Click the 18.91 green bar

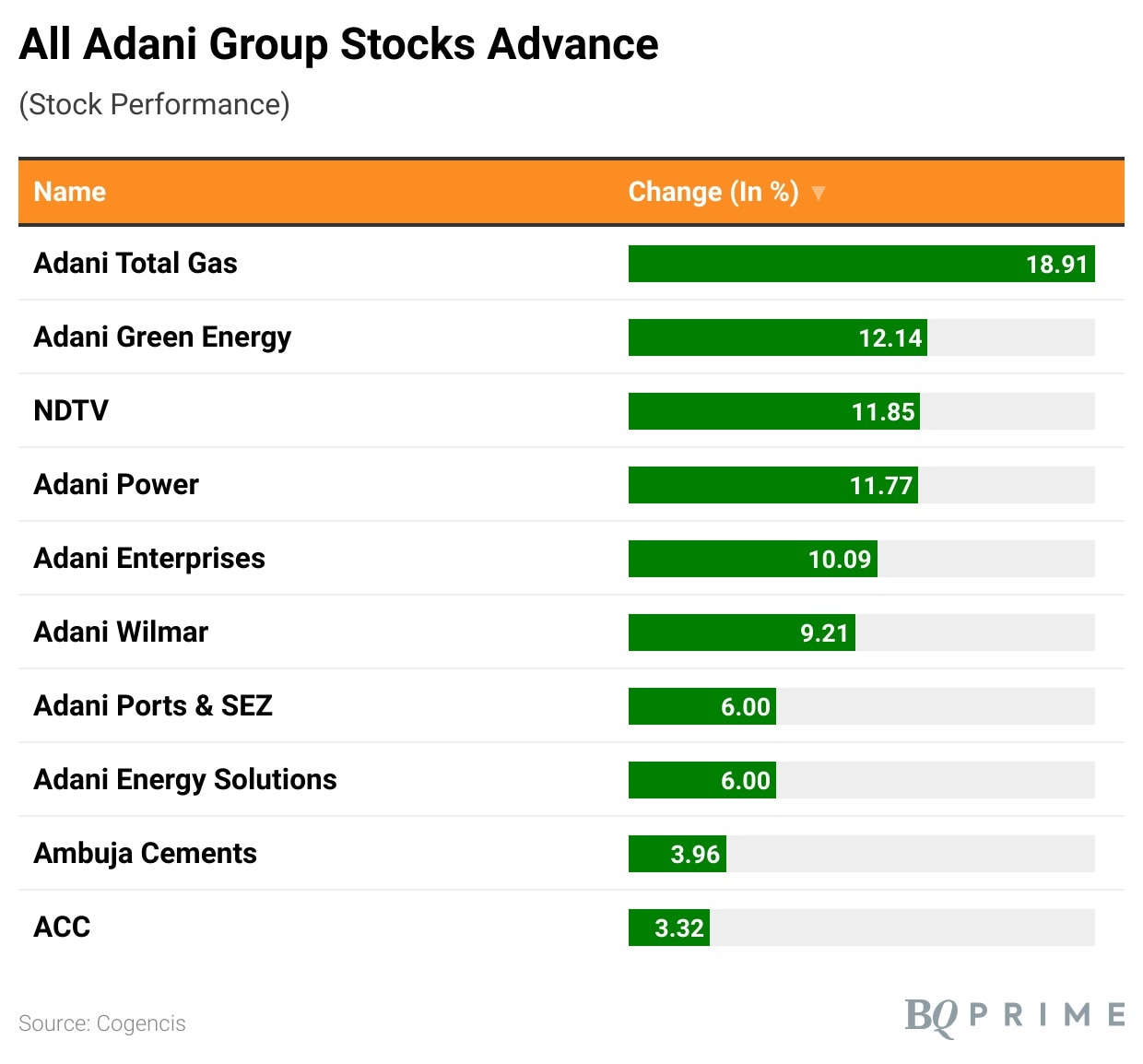pos(861,264)
